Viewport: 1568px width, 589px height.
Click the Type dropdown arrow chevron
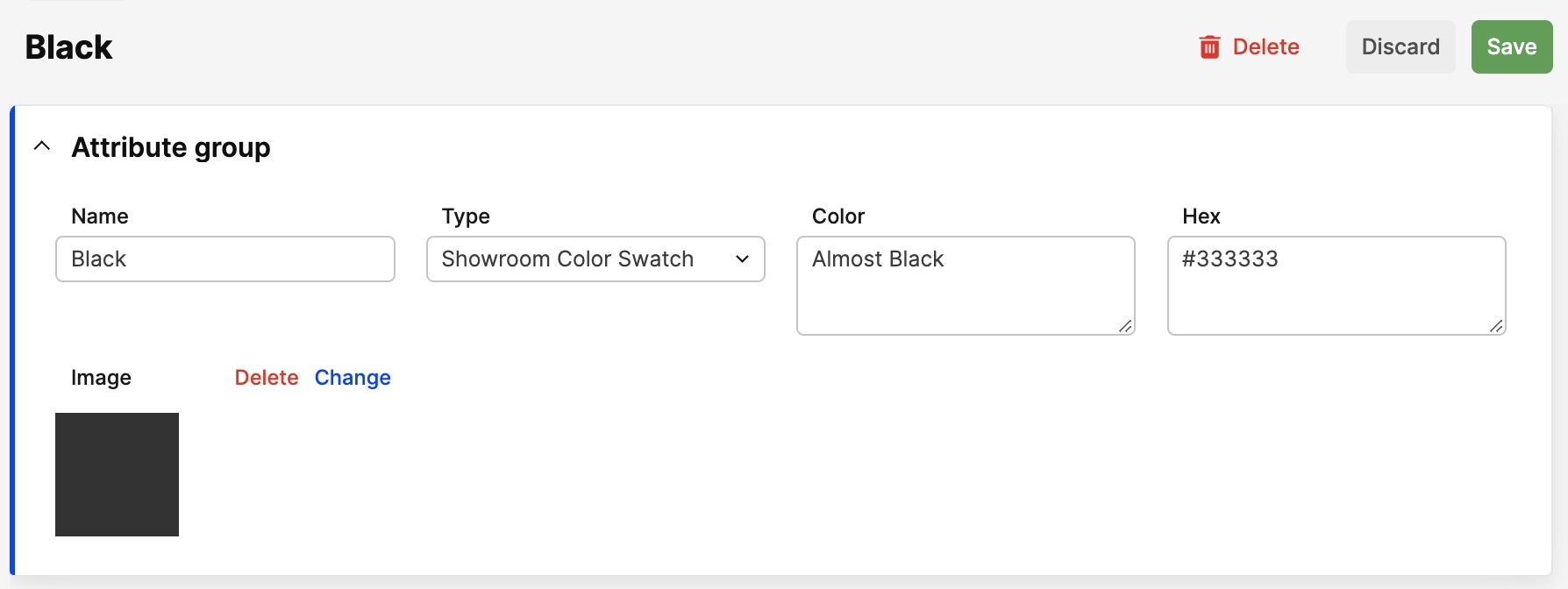tap(742, 259)
